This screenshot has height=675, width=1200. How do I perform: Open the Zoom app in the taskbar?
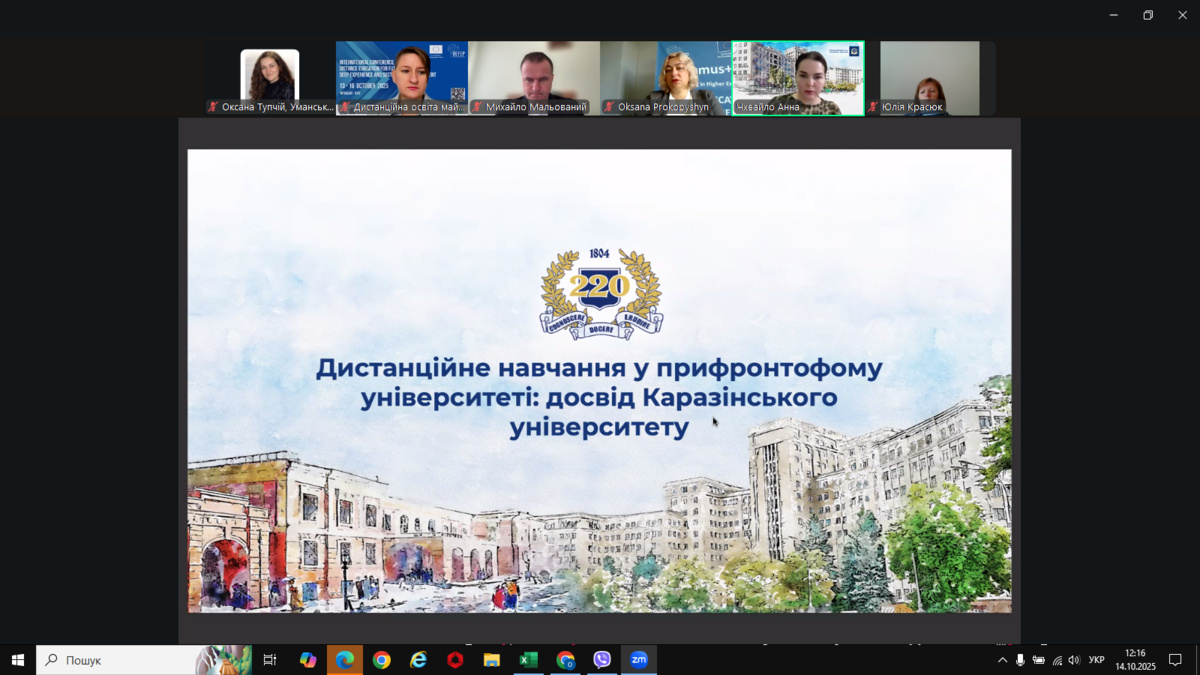click(639, 660)
